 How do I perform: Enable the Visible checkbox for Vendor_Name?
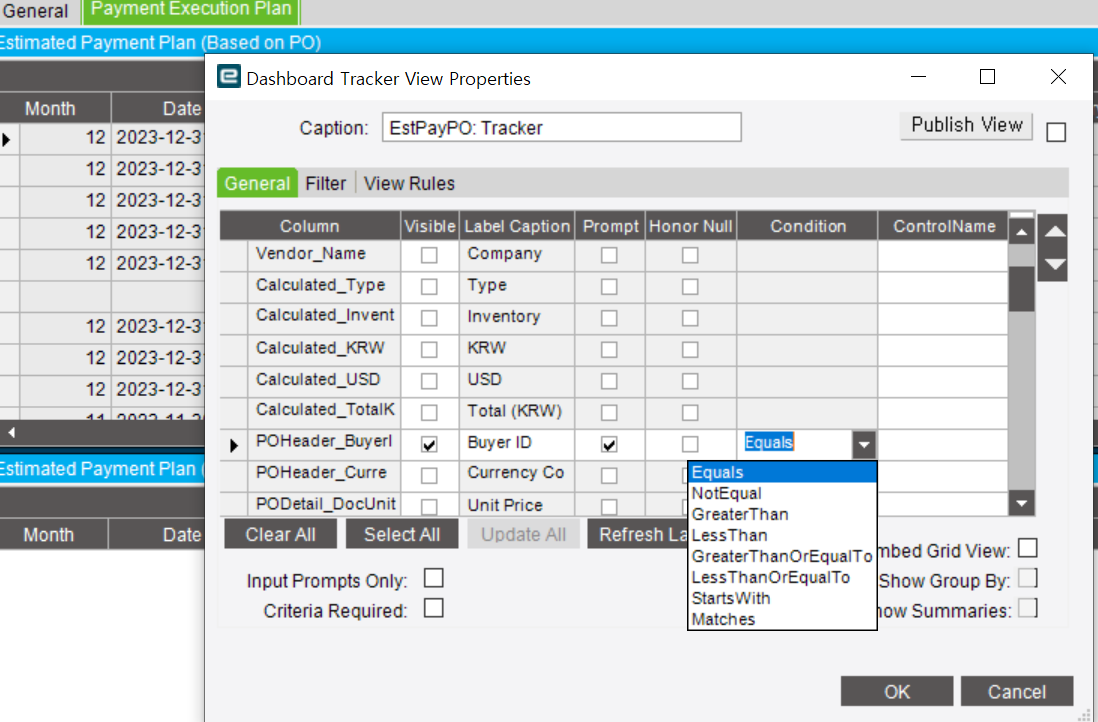click(429, 255)
